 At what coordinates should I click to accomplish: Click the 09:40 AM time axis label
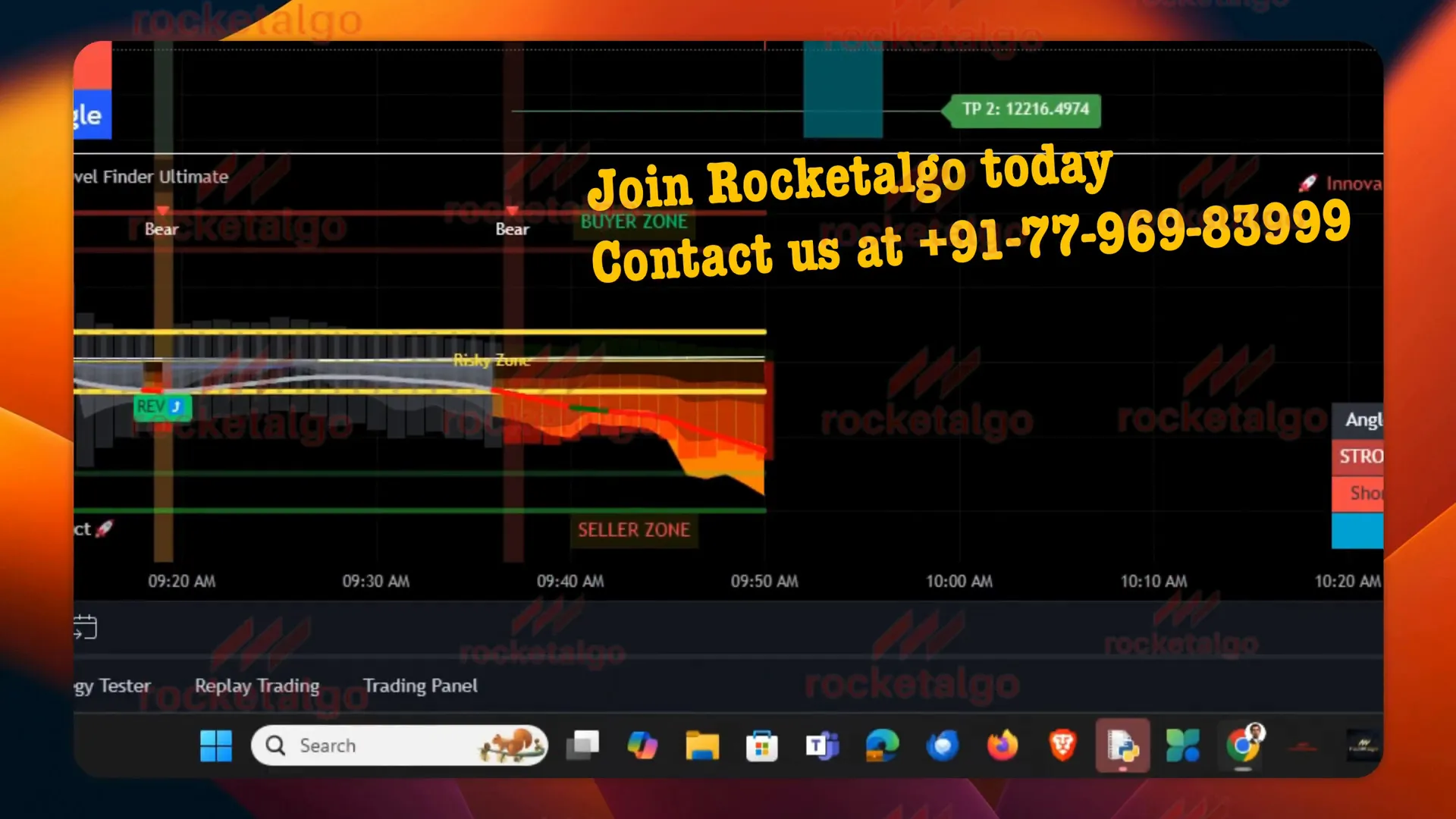point(570,582)
